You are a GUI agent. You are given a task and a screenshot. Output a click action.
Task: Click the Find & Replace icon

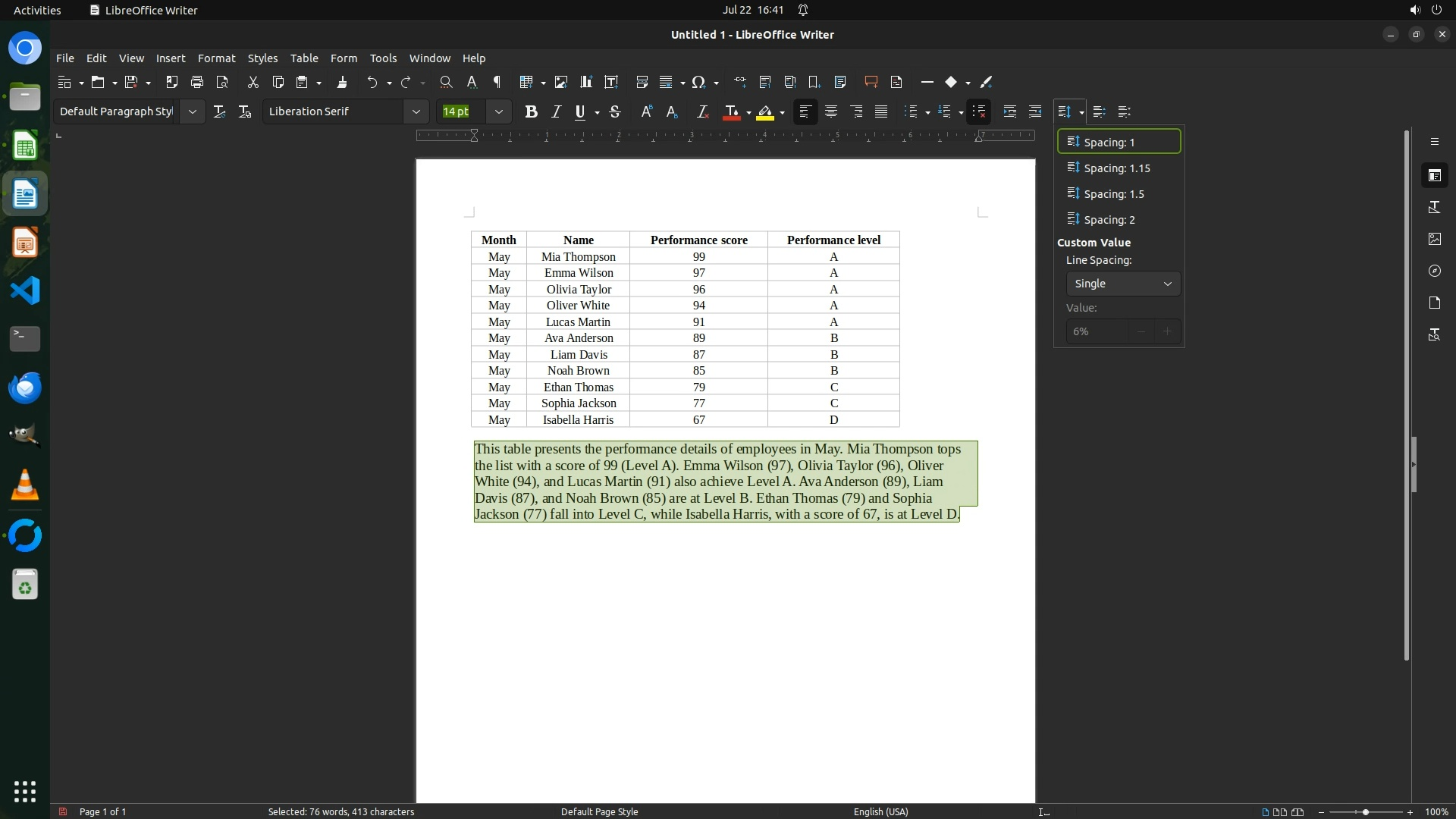click(x=446, y=82)
